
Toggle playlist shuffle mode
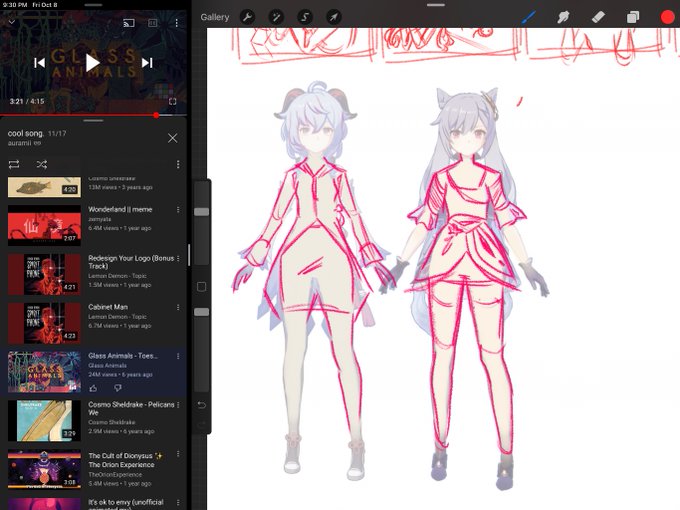[42, 164]
